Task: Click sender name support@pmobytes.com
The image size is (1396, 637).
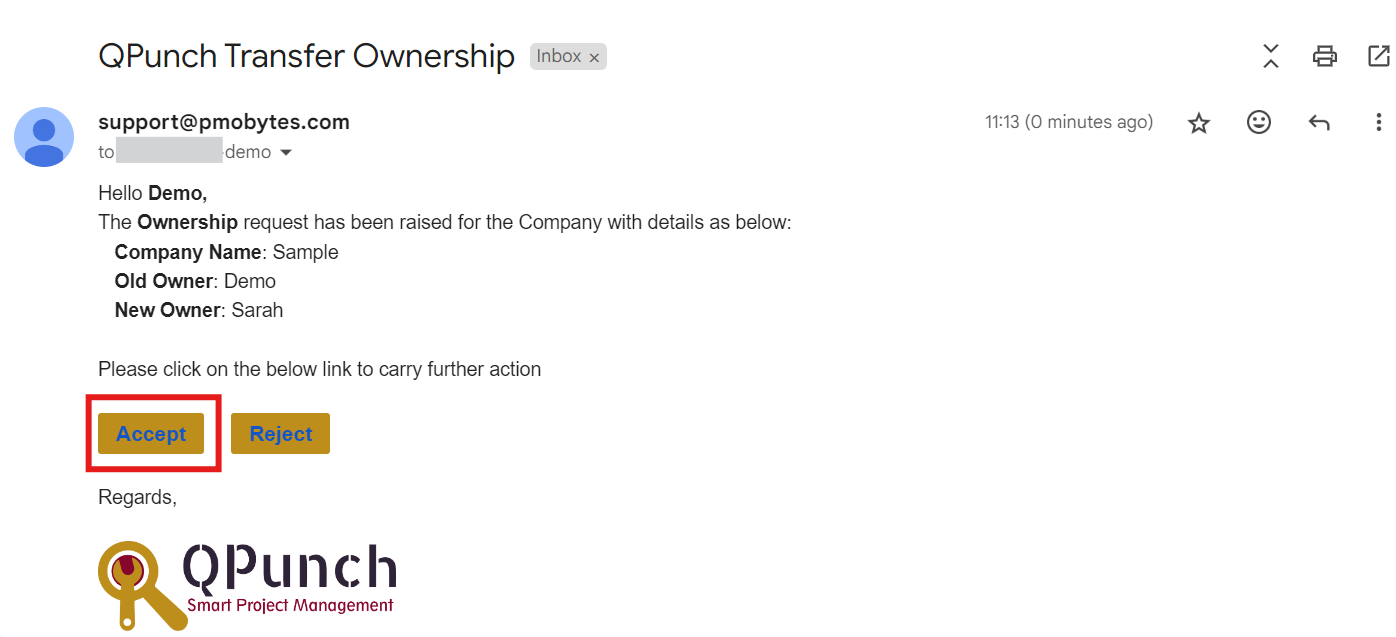Action: [x=224, y=122]
